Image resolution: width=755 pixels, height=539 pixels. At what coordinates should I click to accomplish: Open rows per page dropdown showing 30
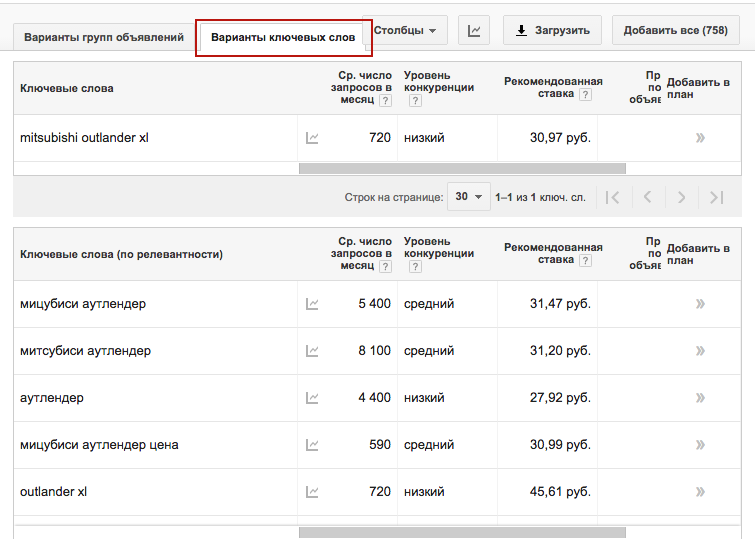tap(469, 197)
